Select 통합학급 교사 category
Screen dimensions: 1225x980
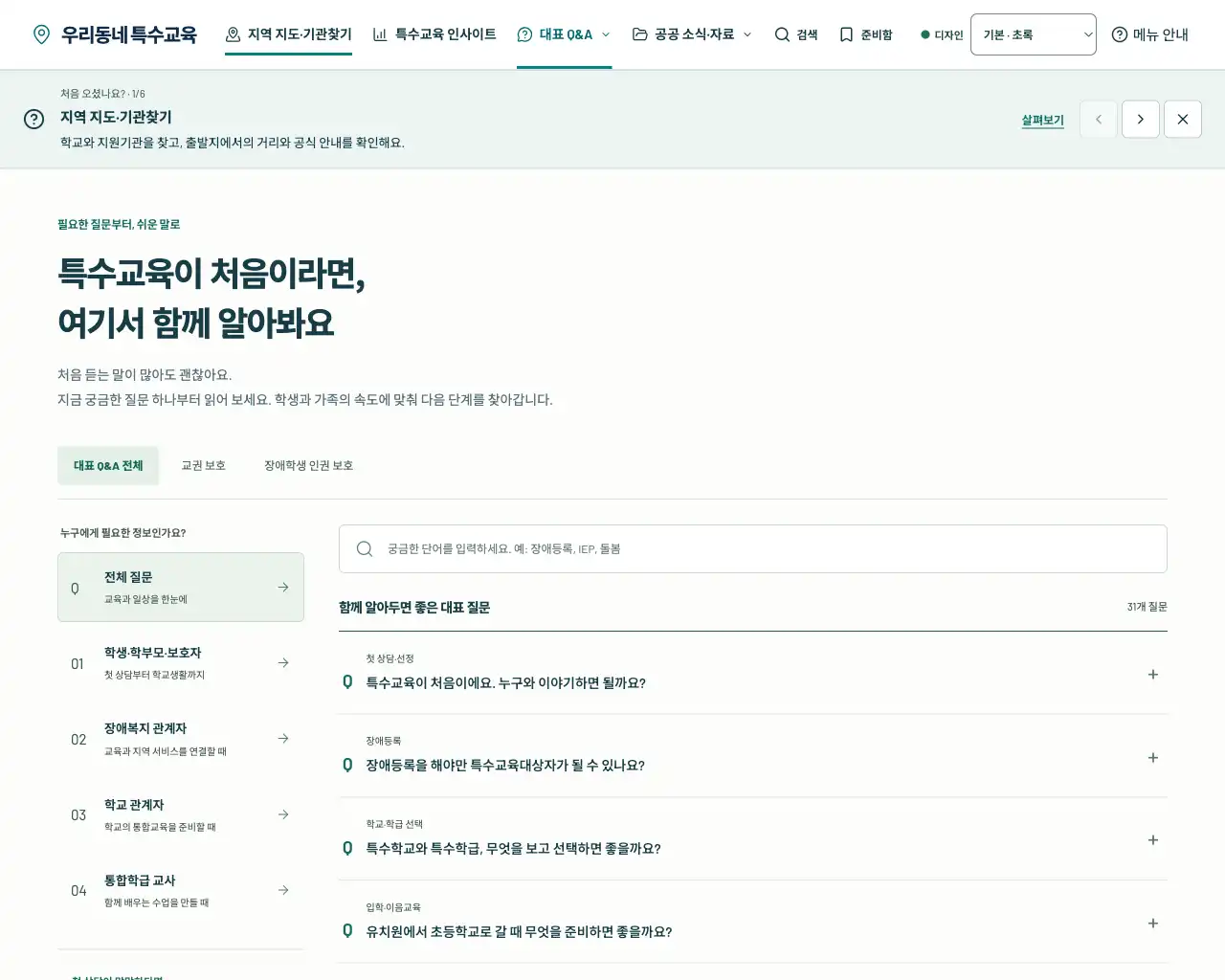181,891
